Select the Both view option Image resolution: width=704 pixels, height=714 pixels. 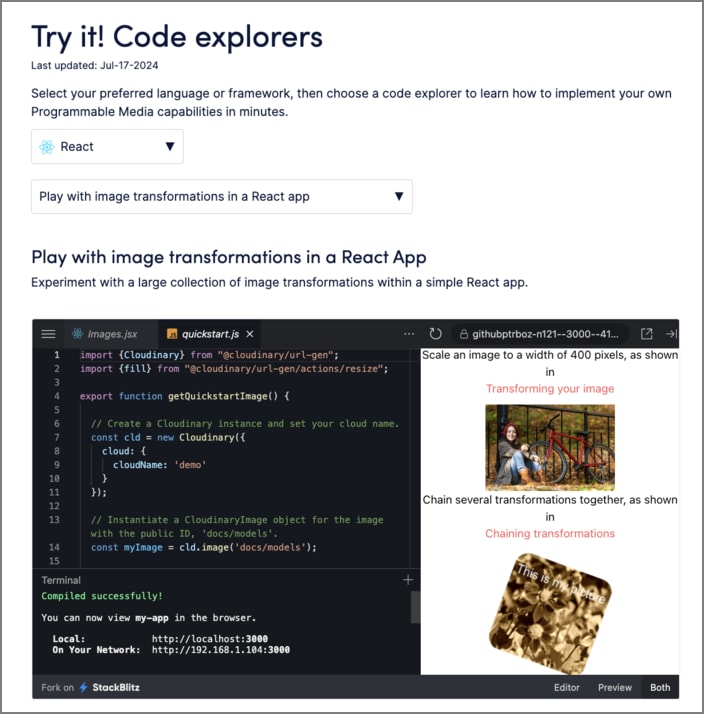click(x=660, y=688)
